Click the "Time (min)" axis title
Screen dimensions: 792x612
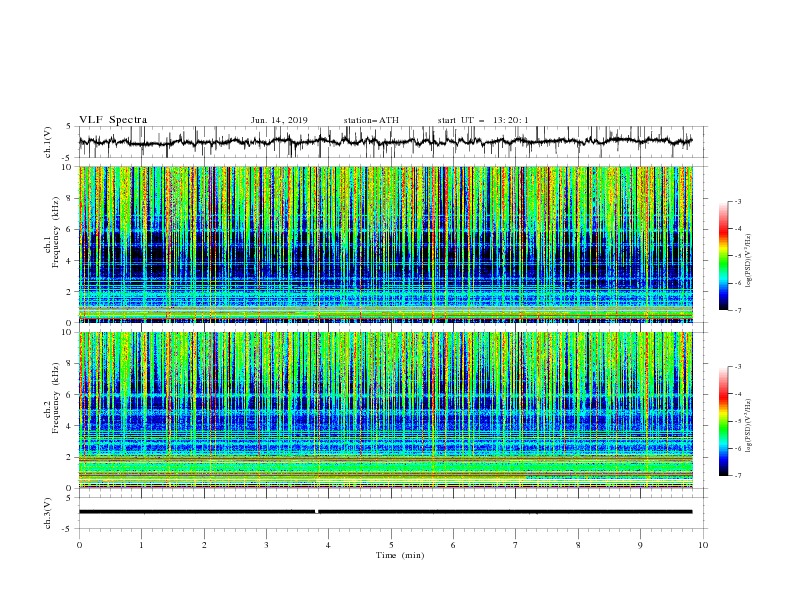pyautogui.click(x=400, y=555)
